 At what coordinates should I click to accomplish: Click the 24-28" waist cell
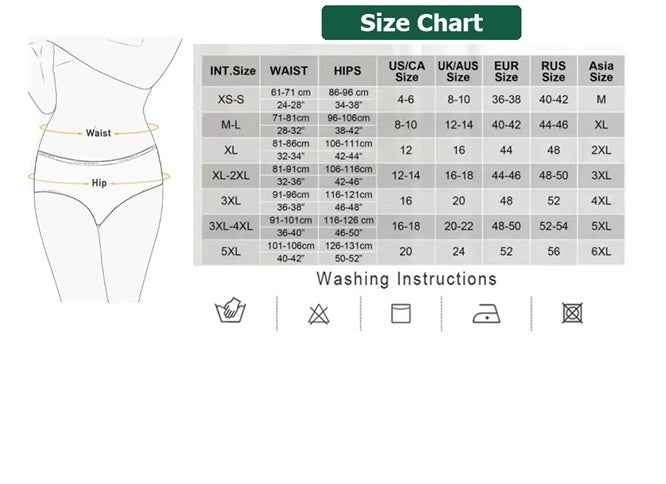click(291, 105)
